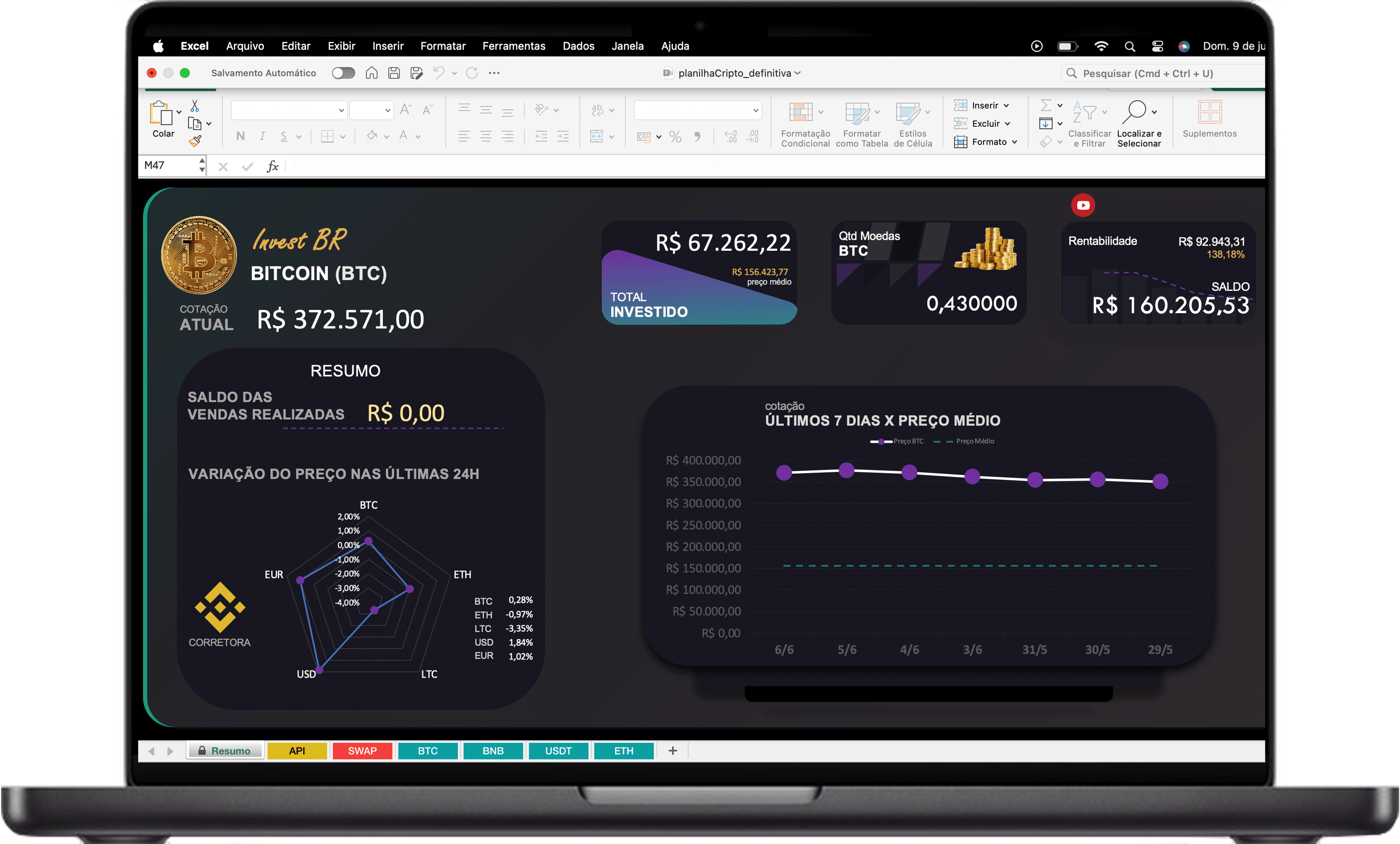Screen dimensions: 1400x844
Task: Toggle the Salvamento Automático switch
Action: [x=343, y=73]
